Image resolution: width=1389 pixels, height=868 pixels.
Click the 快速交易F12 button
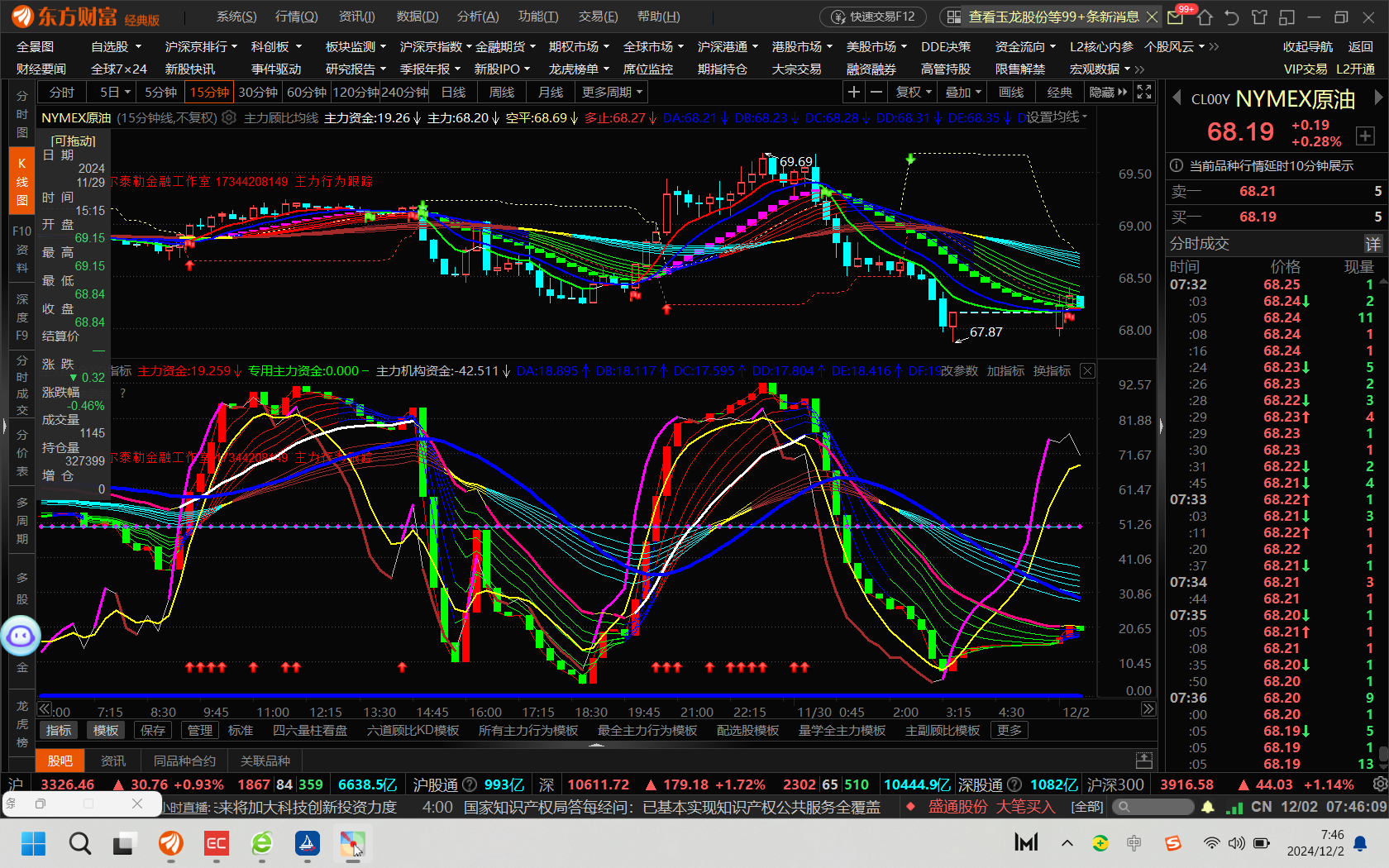tap(874, 17)
